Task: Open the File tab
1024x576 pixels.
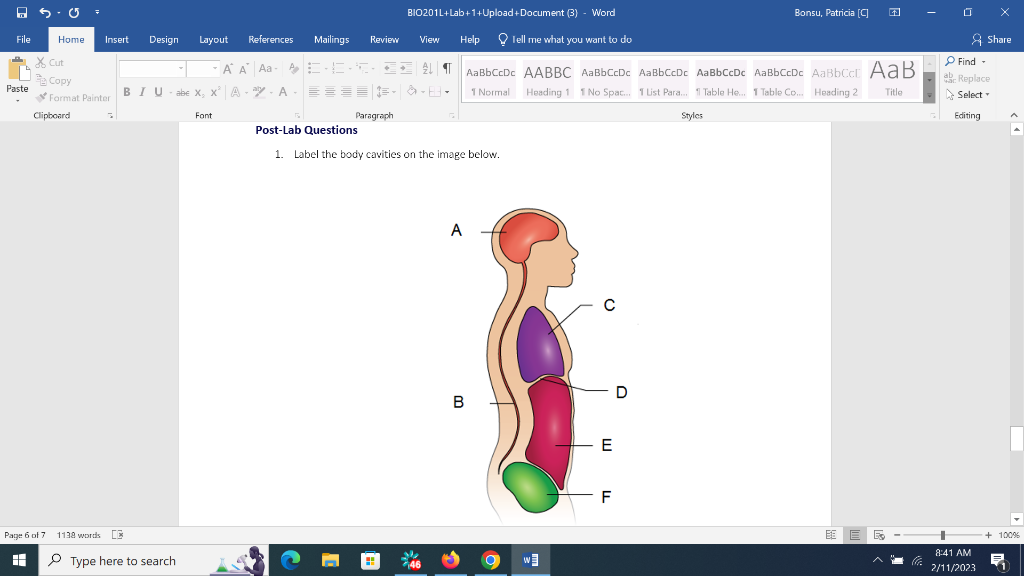Action: tap(24, 39)
